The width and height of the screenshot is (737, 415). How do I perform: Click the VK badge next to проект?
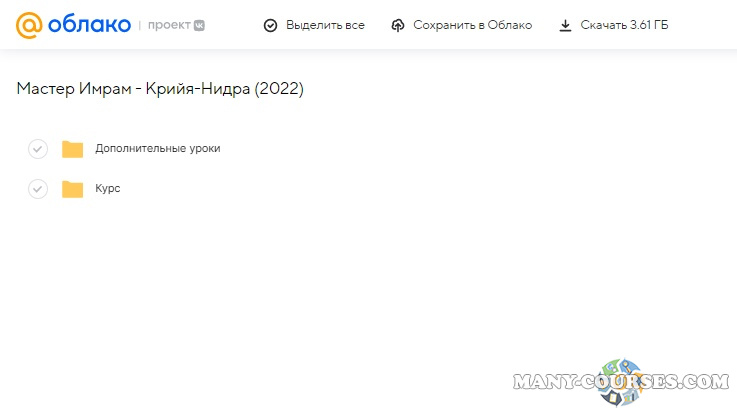(x=200, y=25)
